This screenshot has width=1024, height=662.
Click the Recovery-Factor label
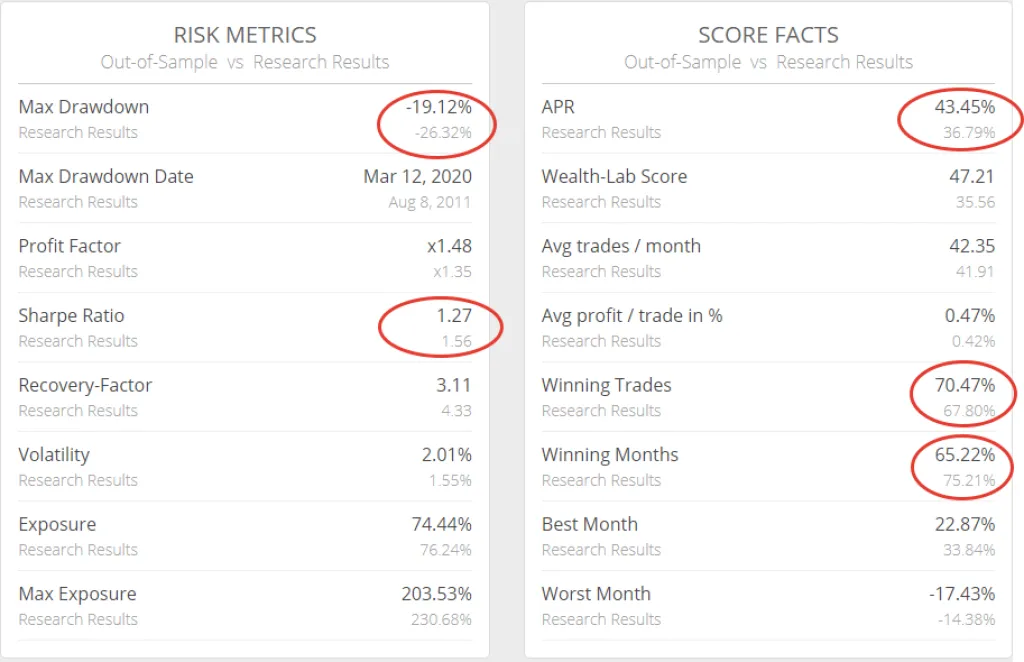[83, 385]
